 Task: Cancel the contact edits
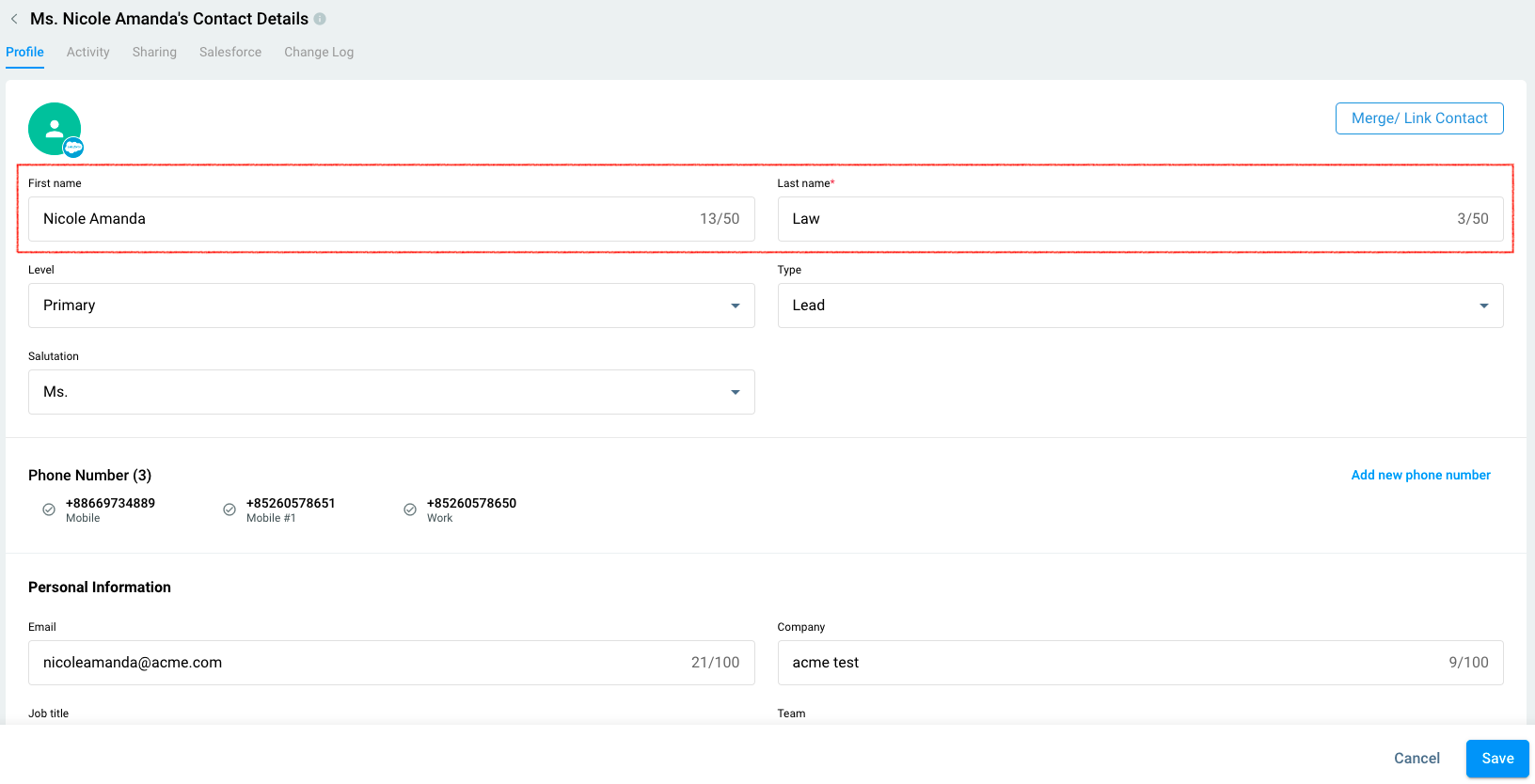tap(1416, 759)
